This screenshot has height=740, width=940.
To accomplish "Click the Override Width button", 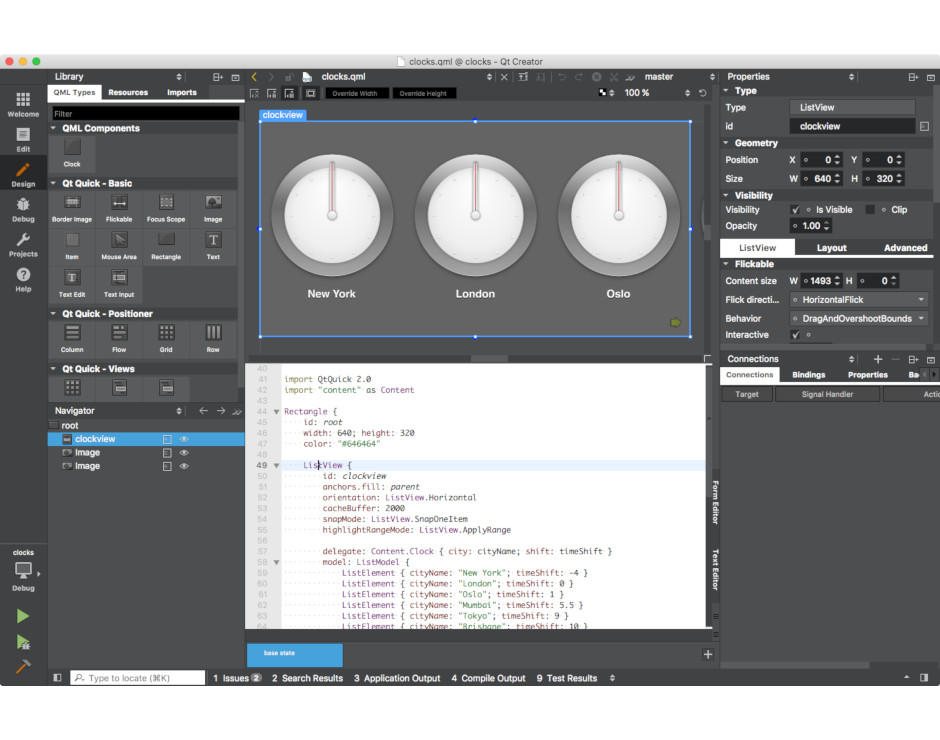I will 357,92.
